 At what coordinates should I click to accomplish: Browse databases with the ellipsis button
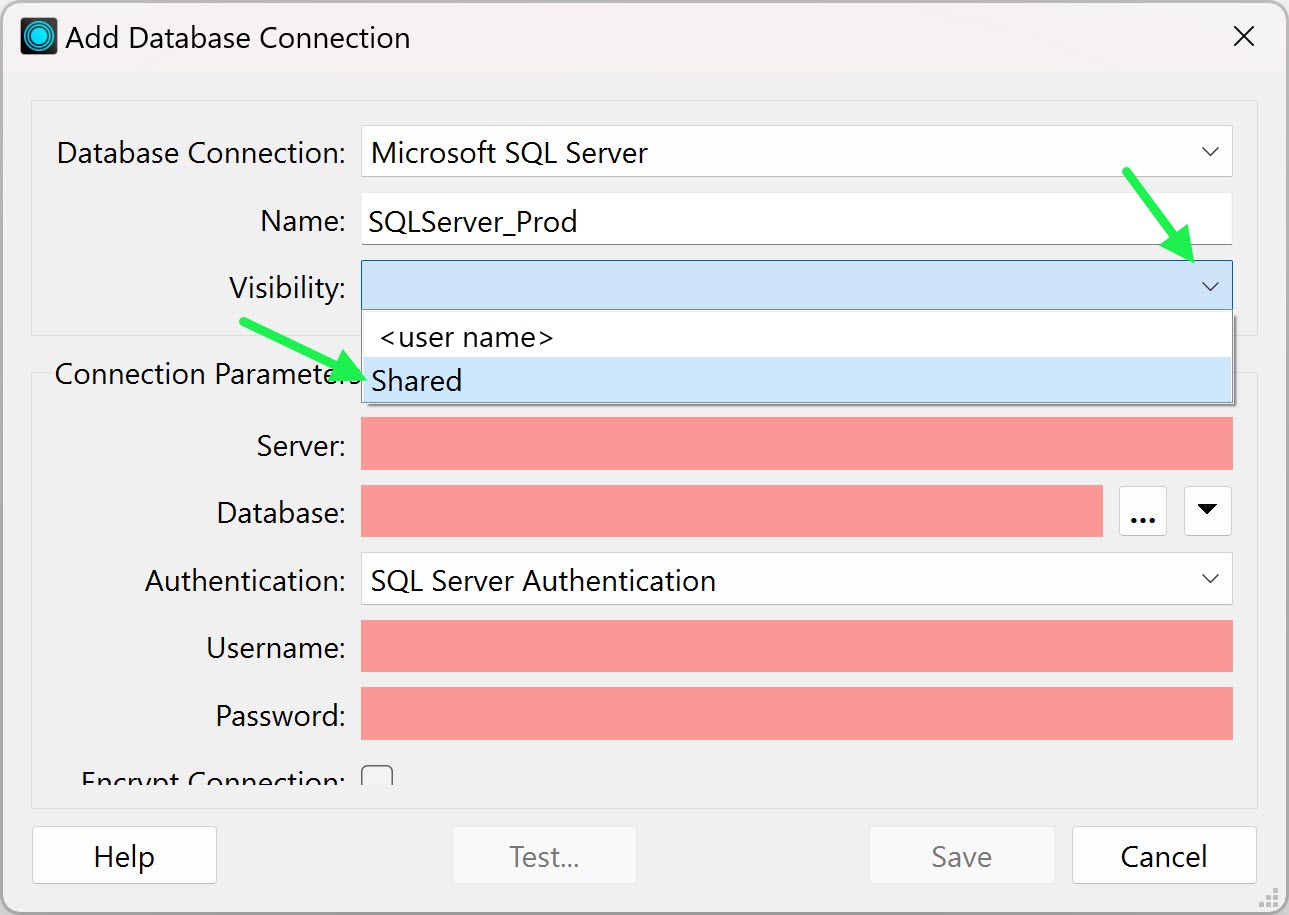click(1142, 511)
